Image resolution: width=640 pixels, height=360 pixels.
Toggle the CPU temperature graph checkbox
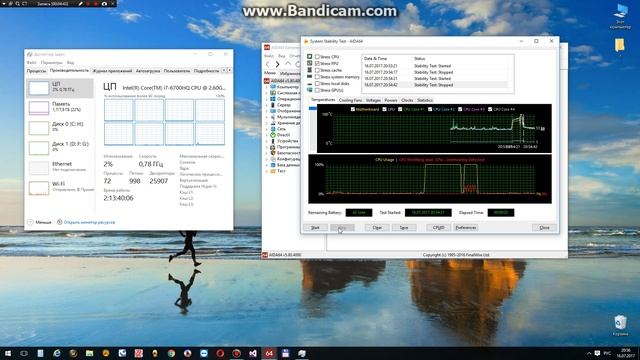pos(384,109)
